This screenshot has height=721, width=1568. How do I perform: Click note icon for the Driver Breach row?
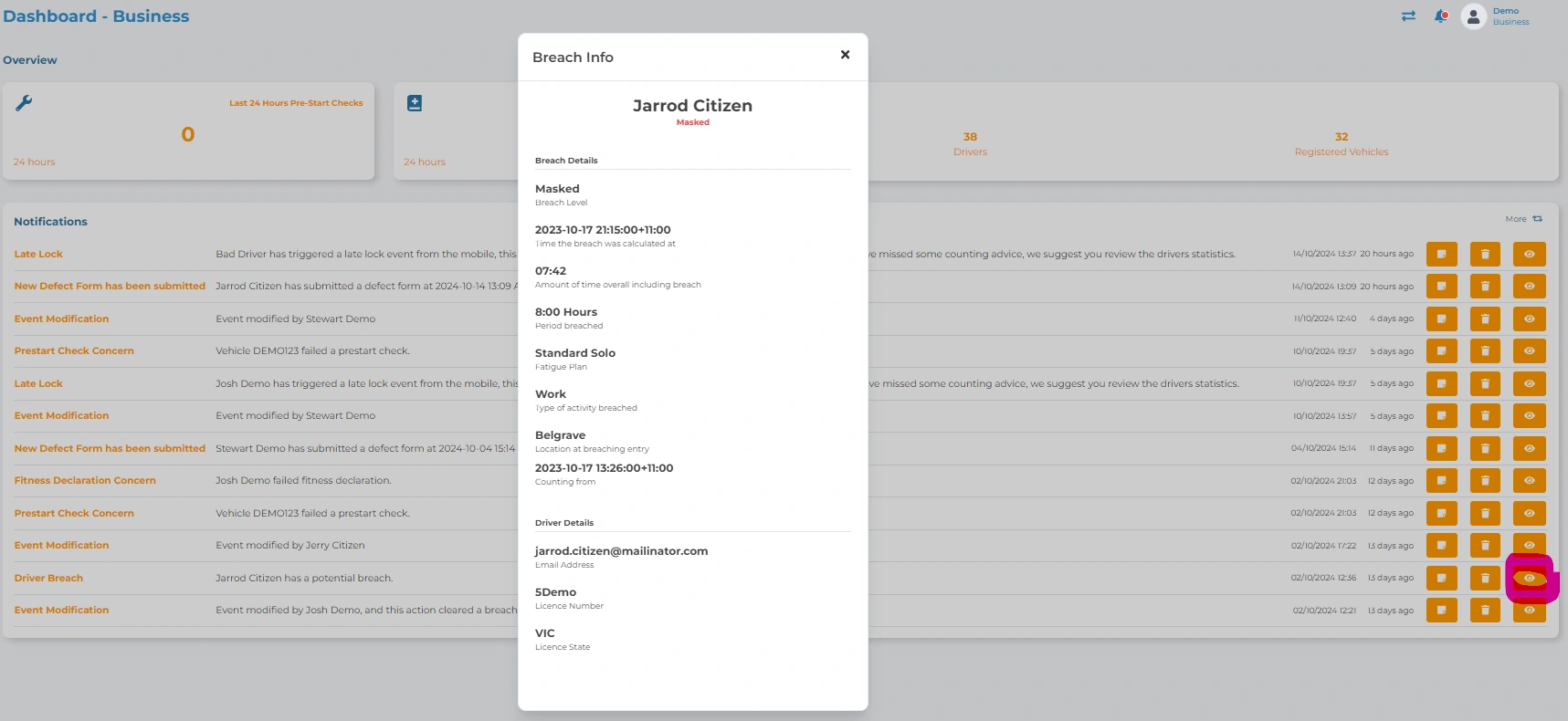[x=1442, y=578]
